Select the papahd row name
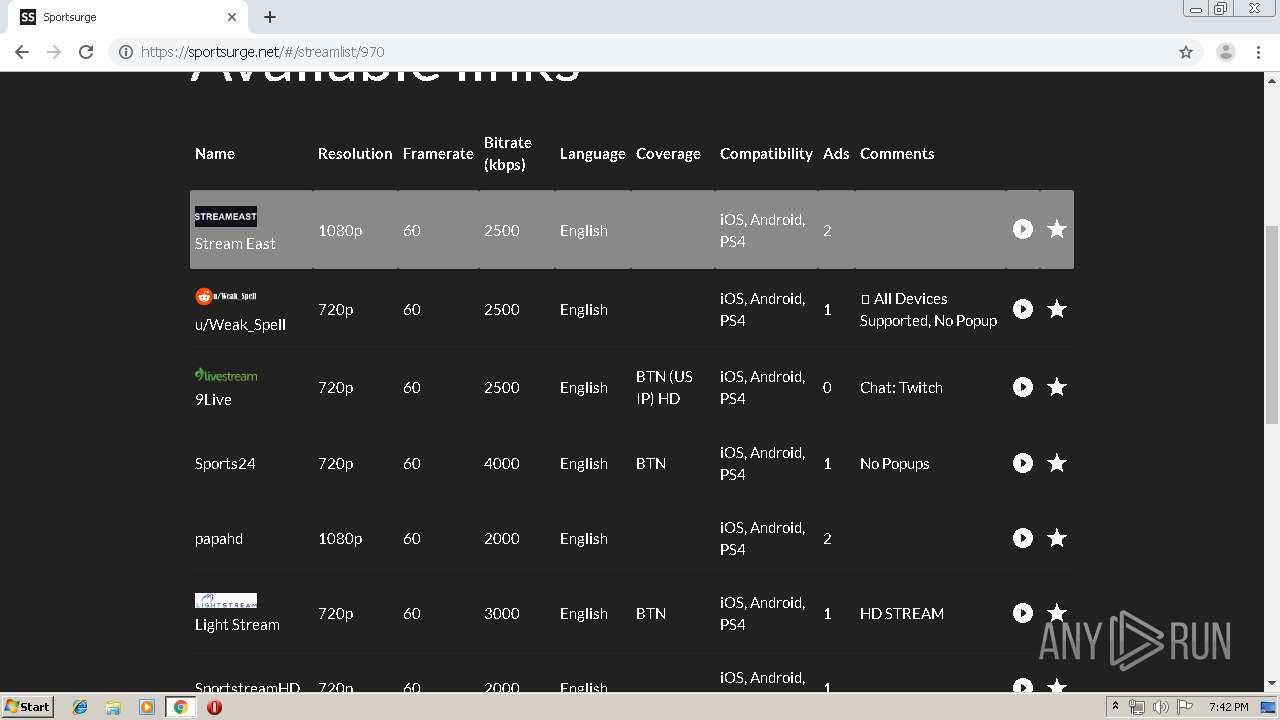Screen dimensions: 1280x720 point(219,538)
